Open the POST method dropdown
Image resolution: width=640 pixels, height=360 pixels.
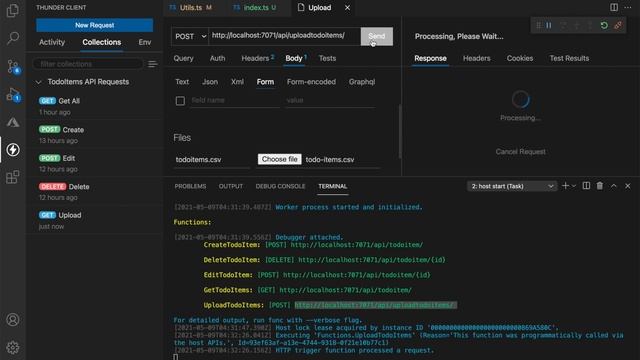click(x=190, y=36)
